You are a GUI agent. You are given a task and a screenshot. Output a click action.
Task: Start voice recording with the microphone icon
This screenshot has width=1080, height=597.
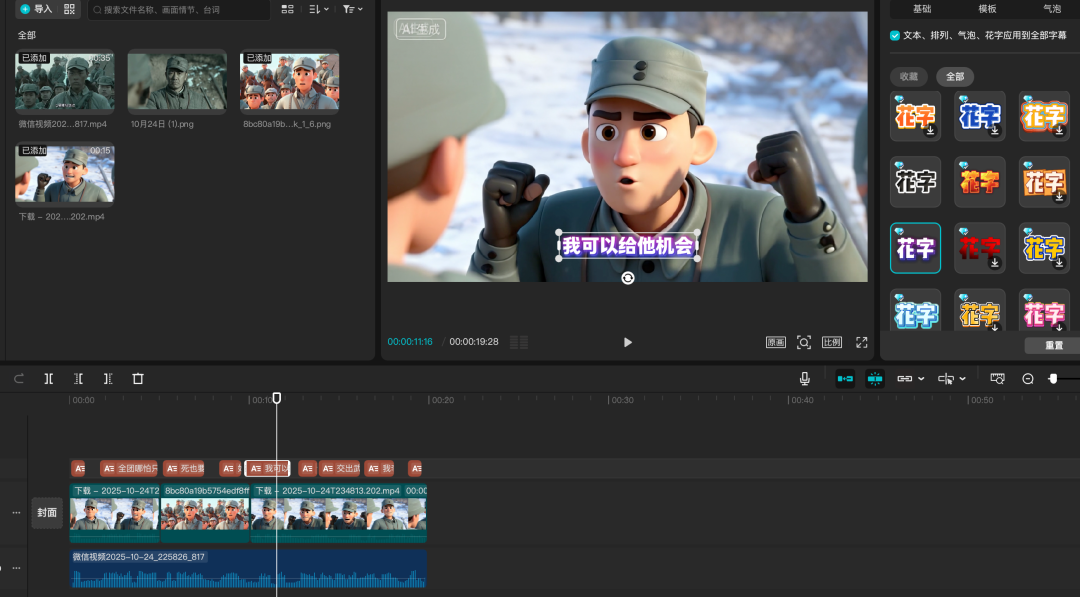point(804,379)
